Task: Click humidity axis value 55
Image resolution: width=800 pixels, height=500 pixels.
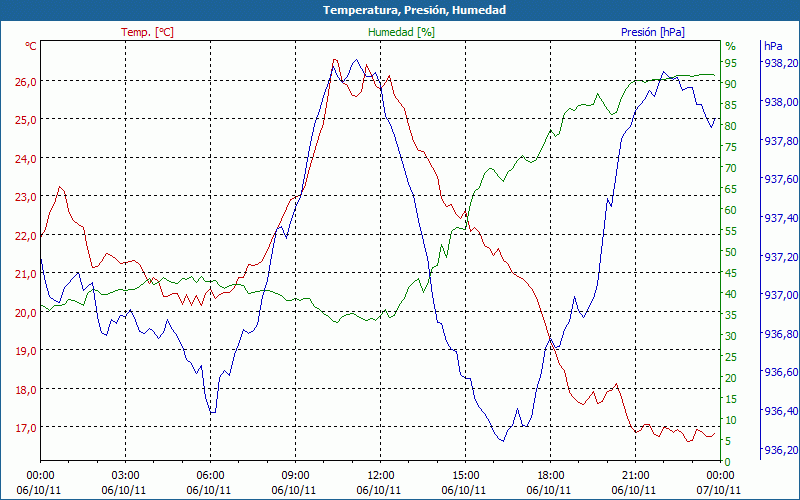Action: point(731,231)
